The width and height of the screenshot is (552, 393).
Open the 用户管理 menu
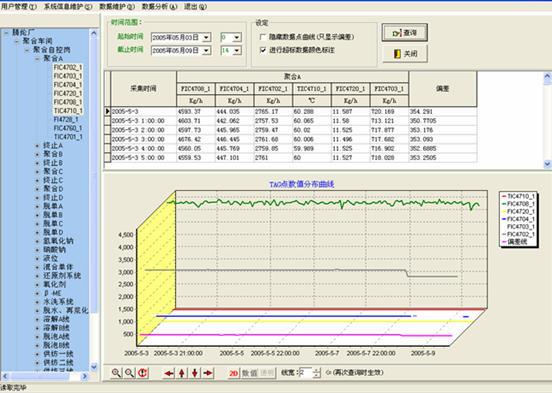(19, 6)
